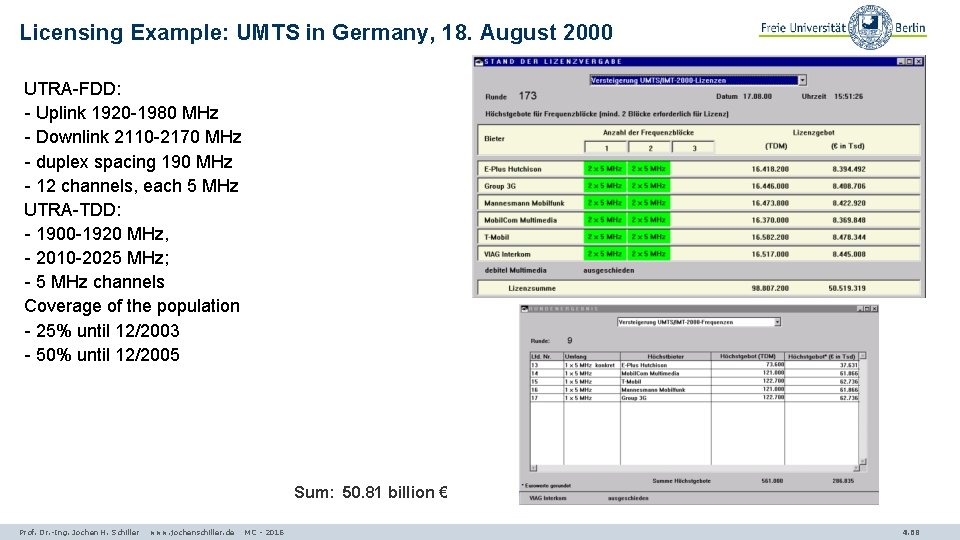Viewport: 960px width, 540px height.
Task: Click the UTRA-TDD heading
Action: point(73,210)
